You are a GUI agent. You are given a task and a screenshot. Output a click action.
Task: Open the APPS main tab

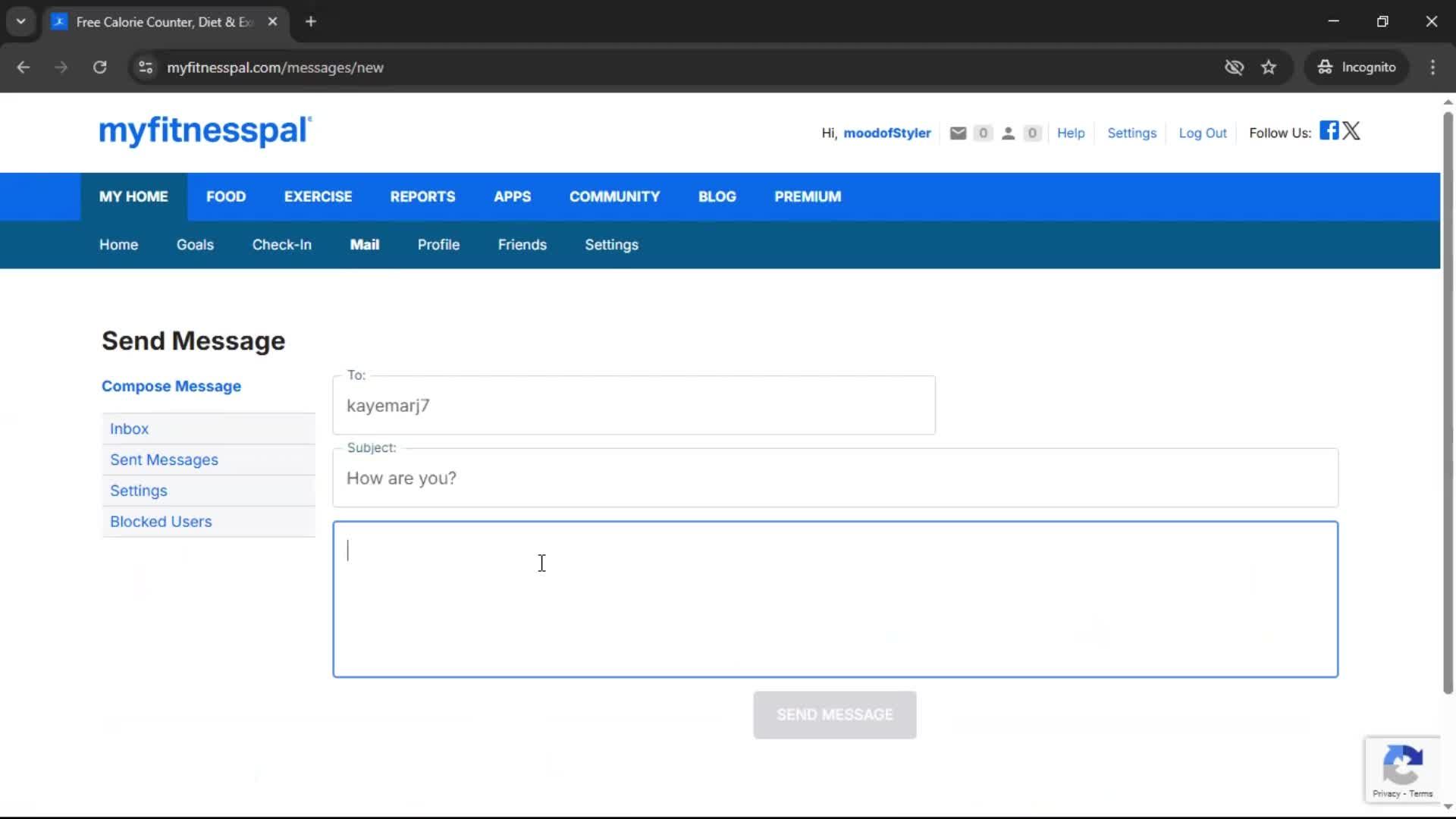512,196
